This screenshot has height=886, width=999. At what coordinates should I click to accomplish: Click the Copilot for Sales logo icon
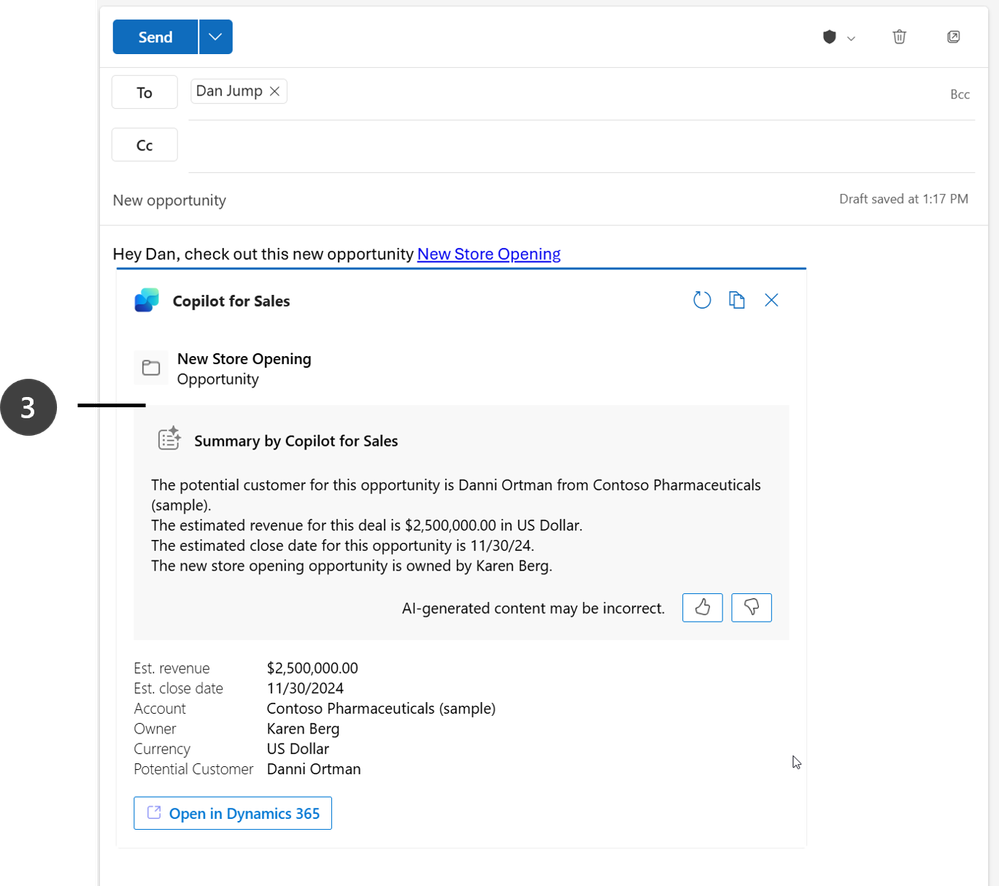pos(147,300)
